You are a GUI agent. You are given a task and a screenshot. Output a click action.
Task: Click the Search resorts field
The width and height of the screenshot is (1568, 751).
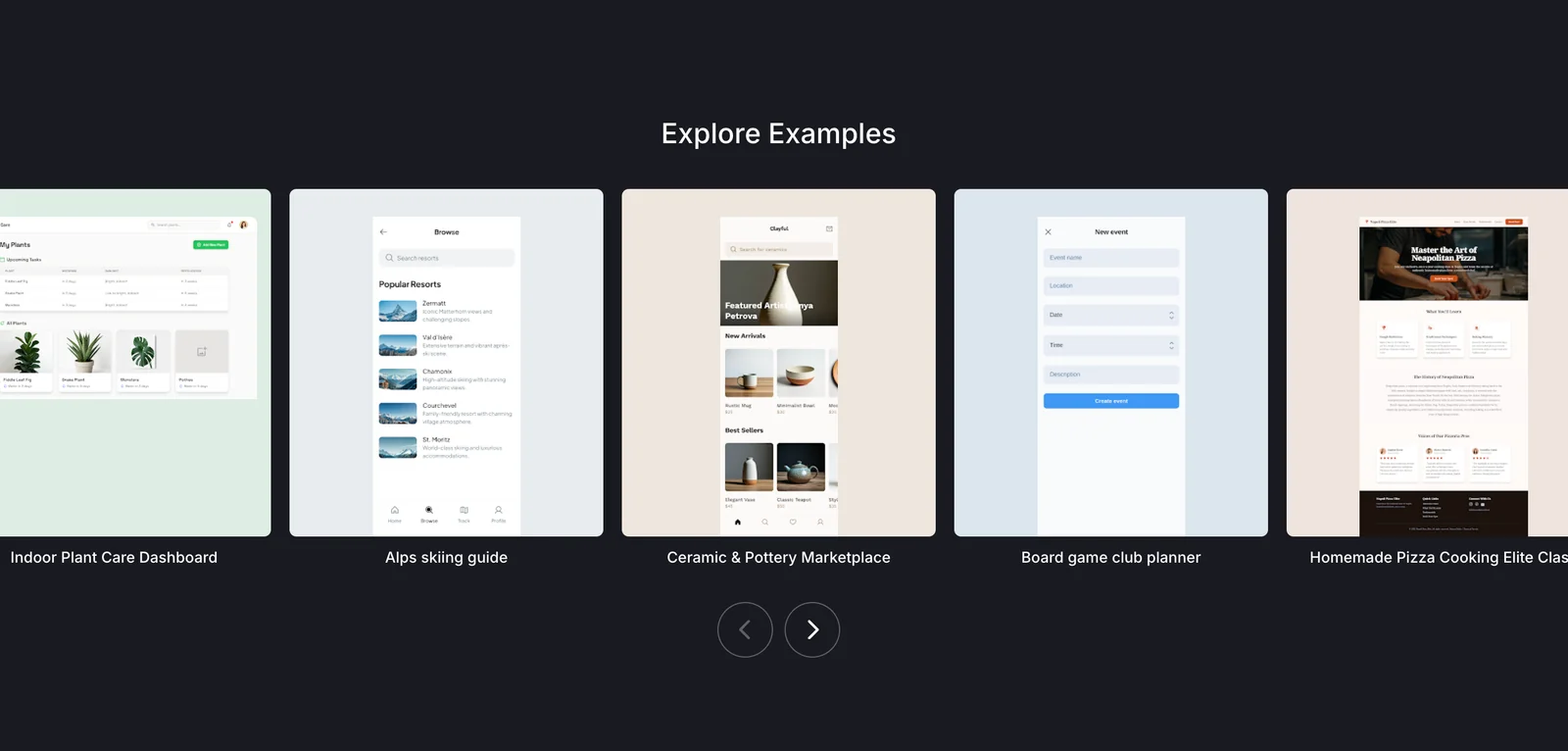pos(446,258)
